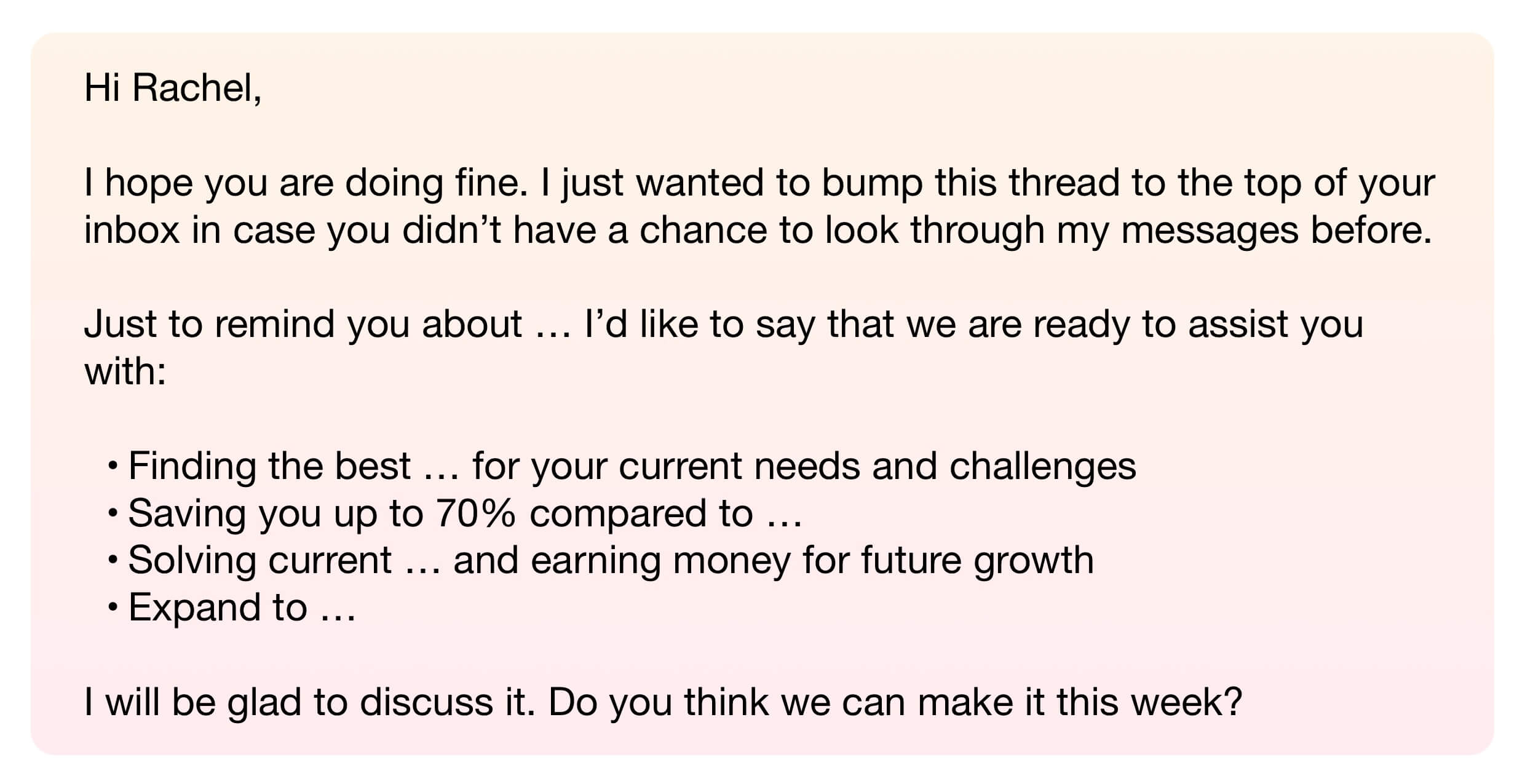This screenshot has width=1525, height=784.
Task: Click the word "bump" in first paragraph
Action: coord(872,183)
